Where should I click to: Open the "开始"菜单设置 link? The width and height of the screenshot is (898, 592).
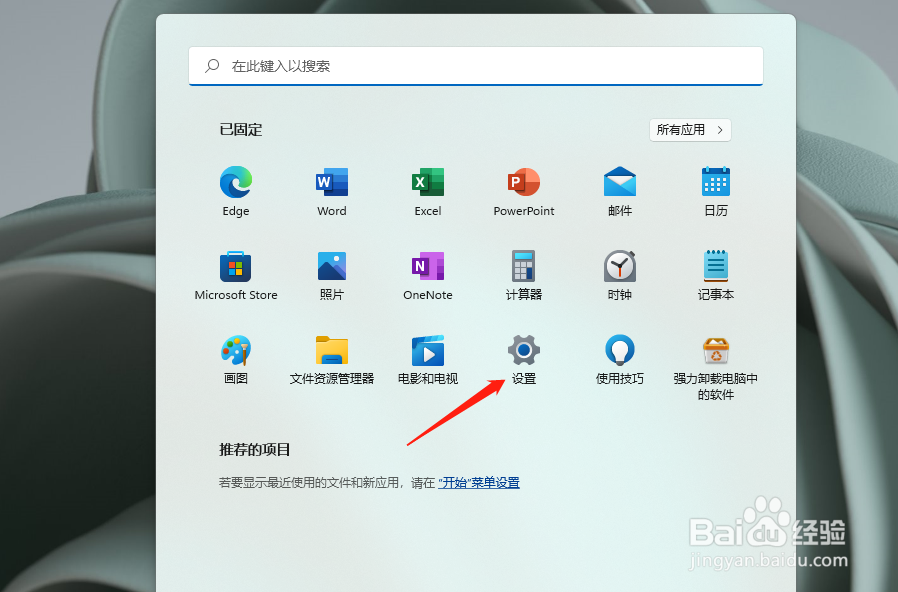(x=479, y=483)
